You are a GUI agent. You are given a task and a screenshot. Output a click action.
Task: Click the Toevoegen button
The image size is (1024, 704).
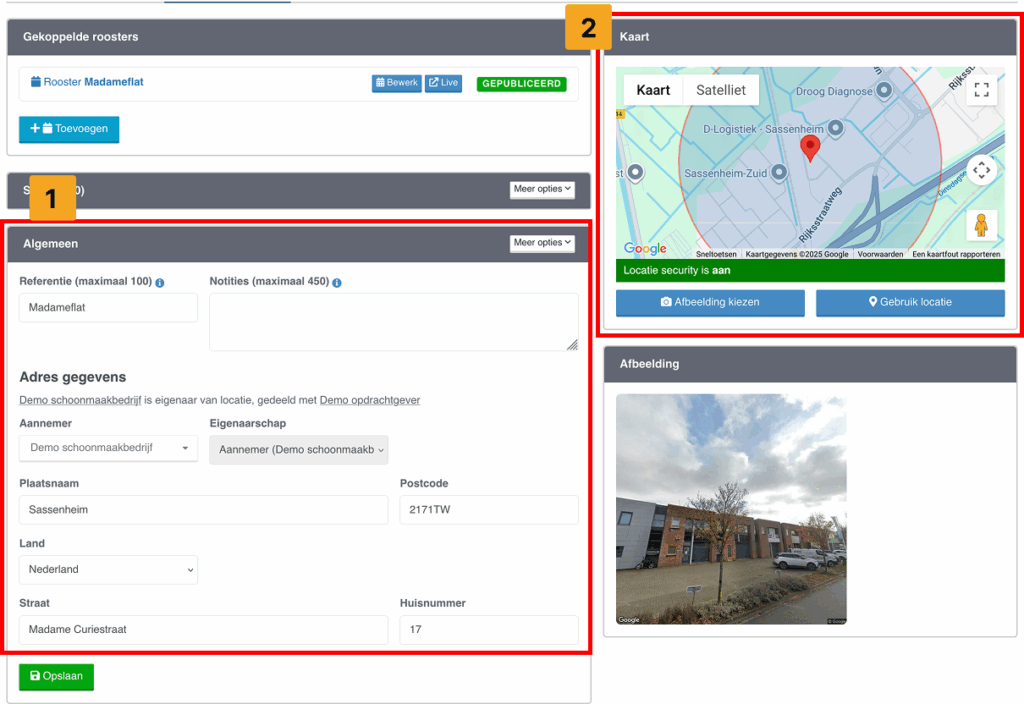click(x=69, y=129)
